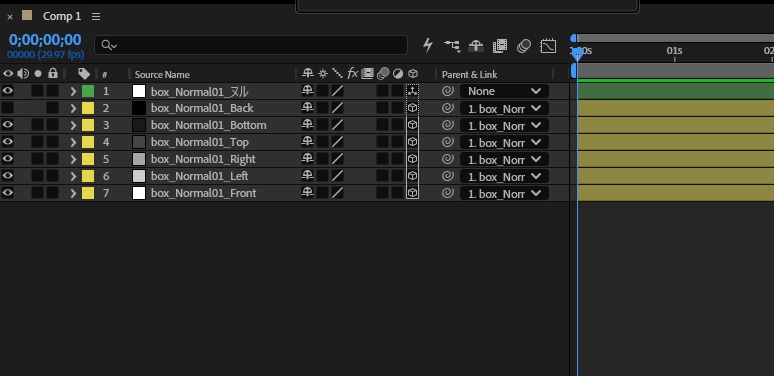Select the box_Normal01_Front layer name
This screenshot has width=774, height=376.
(203, 193)
